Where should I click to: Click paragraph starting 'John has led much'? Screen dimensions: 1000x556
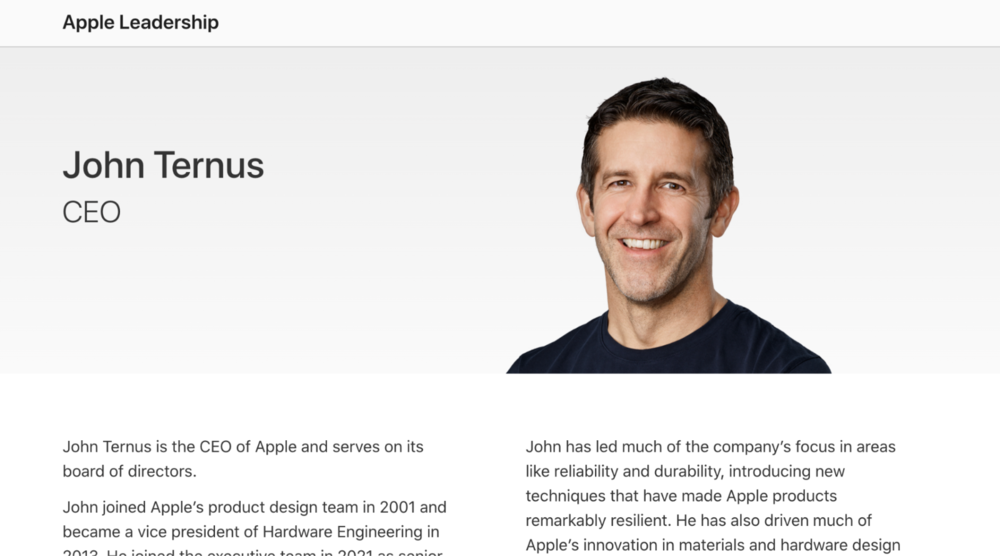pos(713,496)
